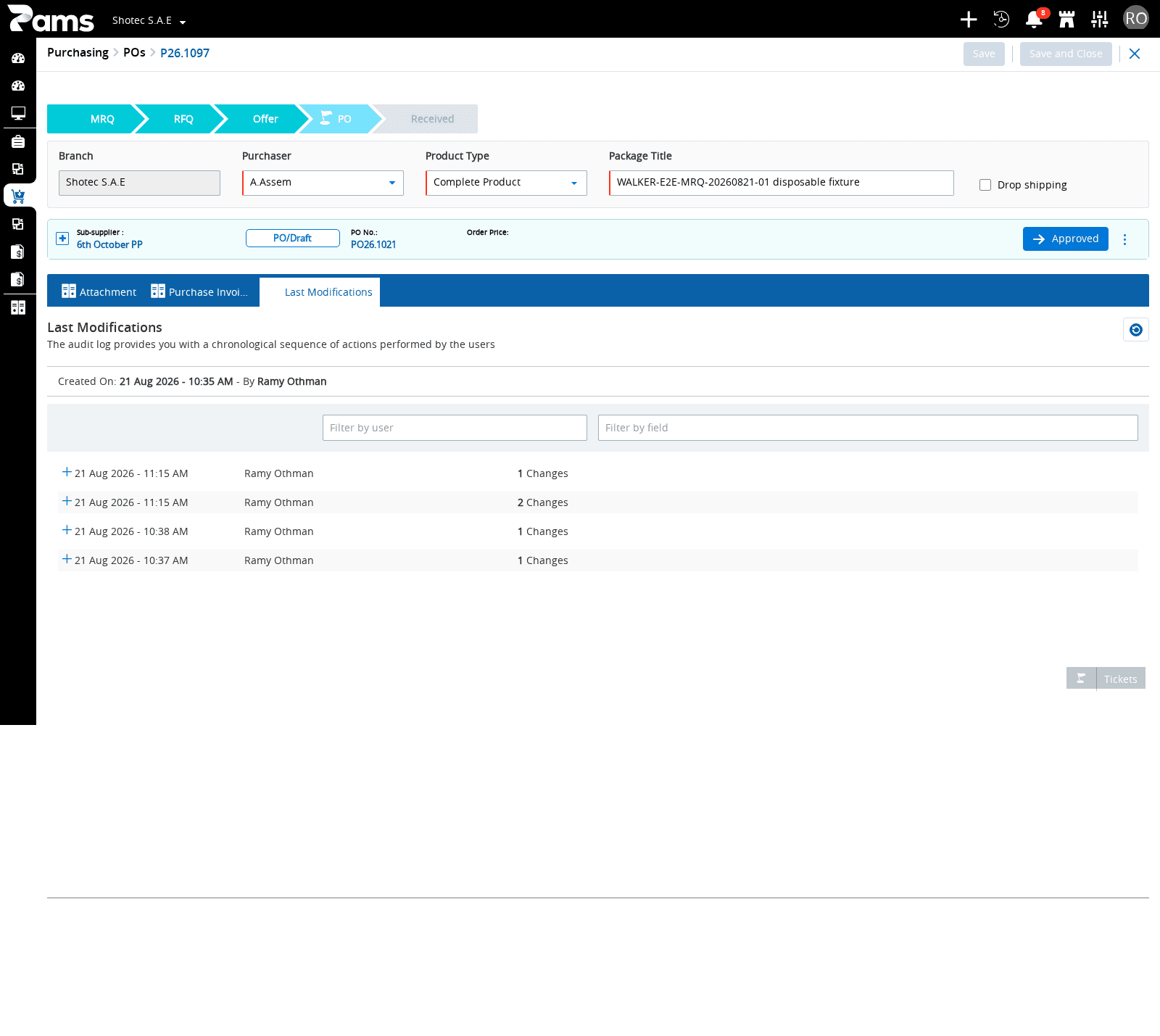The image size is (1160, 1036).
Task: Close the PO form with the X icon
Action: [1135, 54]
